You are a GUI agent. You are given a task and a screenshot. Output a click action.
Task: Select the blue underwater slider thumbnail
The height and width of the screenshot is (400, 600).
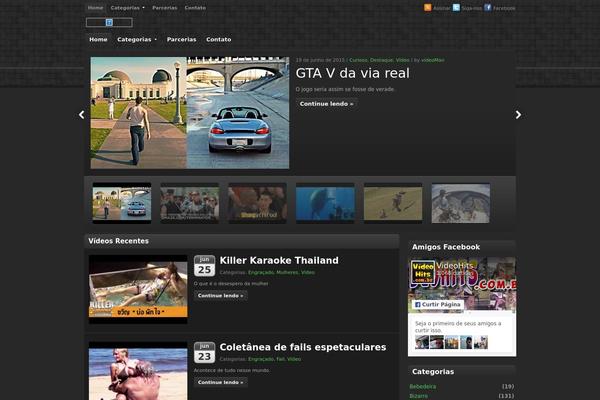[325, 203]
